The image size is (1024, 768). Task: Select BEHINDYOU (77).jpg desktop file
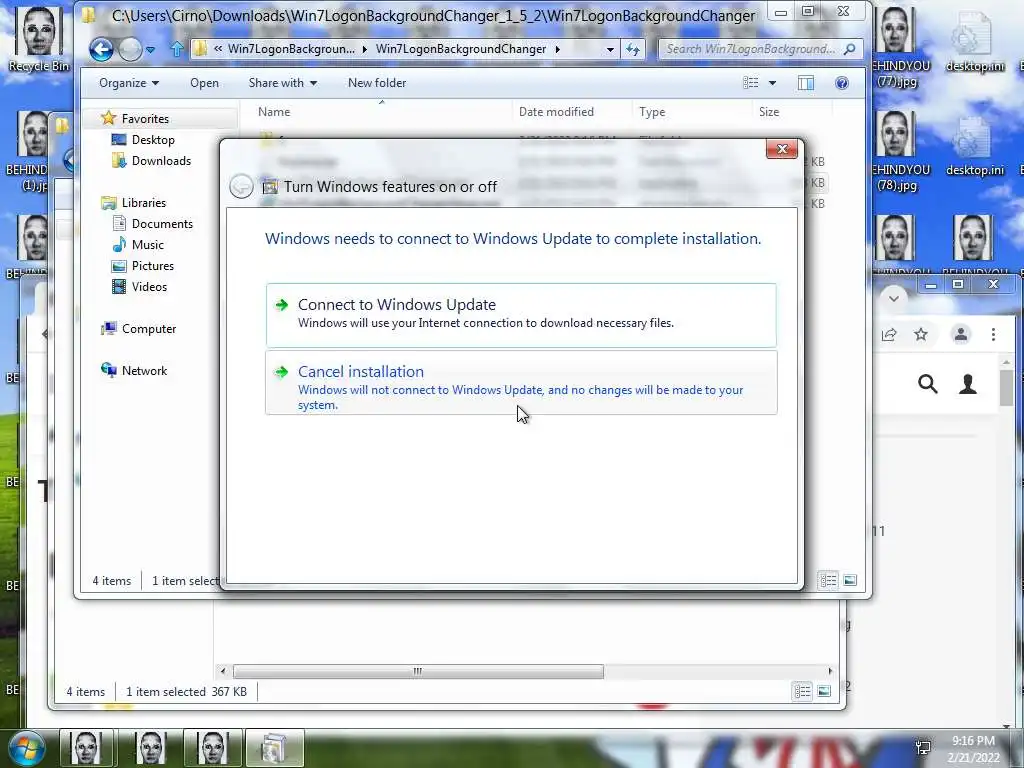(x=895, y=47)
